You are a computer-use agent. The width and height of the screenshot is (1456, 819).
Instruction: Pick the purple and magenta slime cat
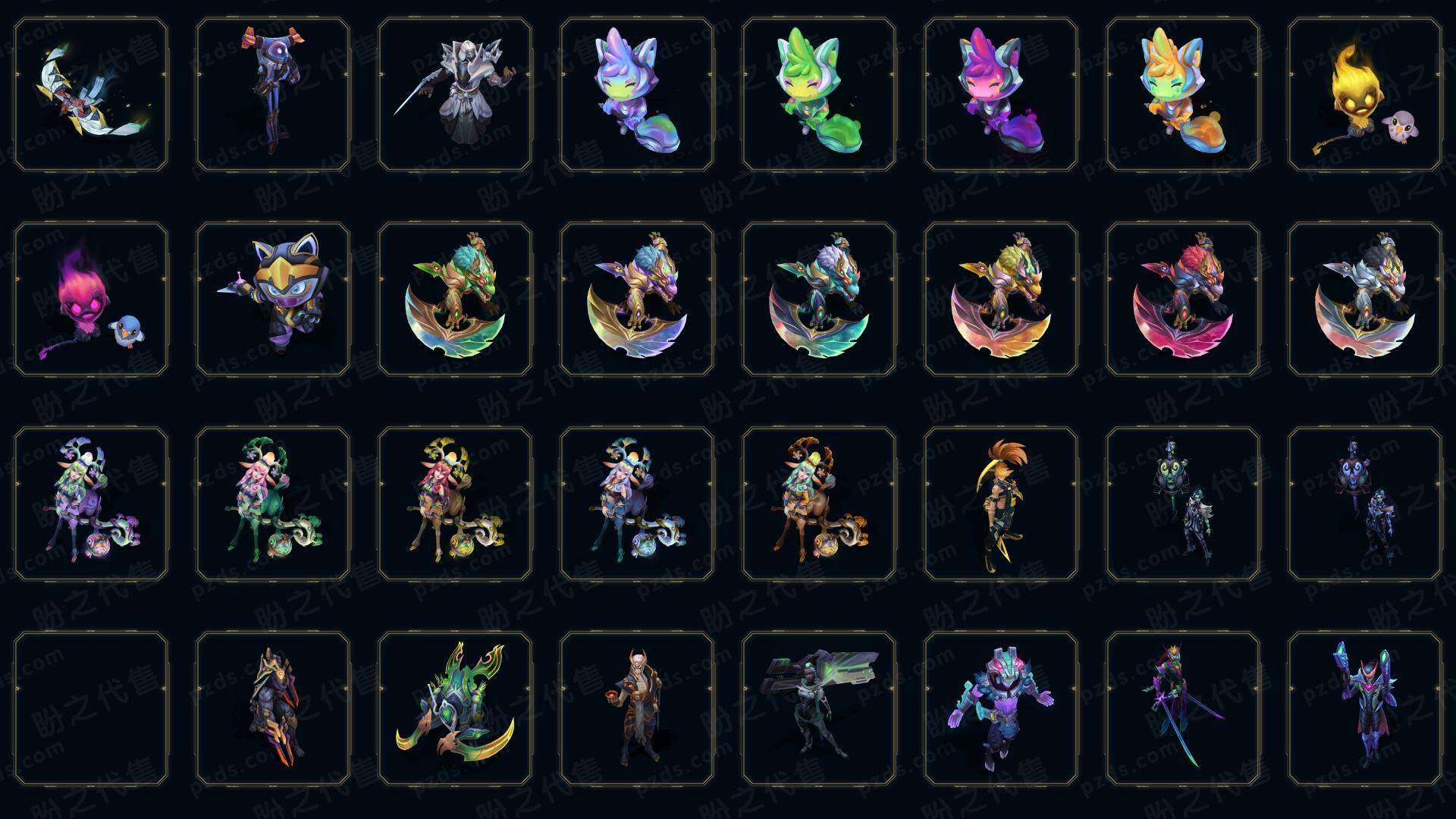1001,95
